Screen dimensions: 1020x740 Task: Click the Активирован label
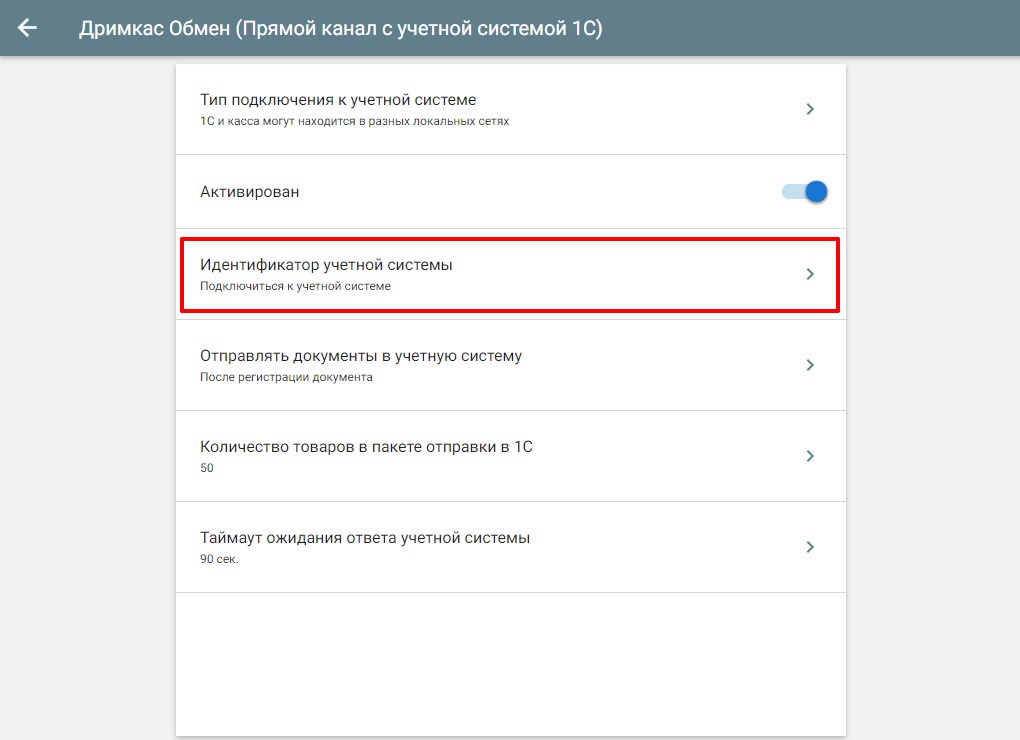coord(249,192)
